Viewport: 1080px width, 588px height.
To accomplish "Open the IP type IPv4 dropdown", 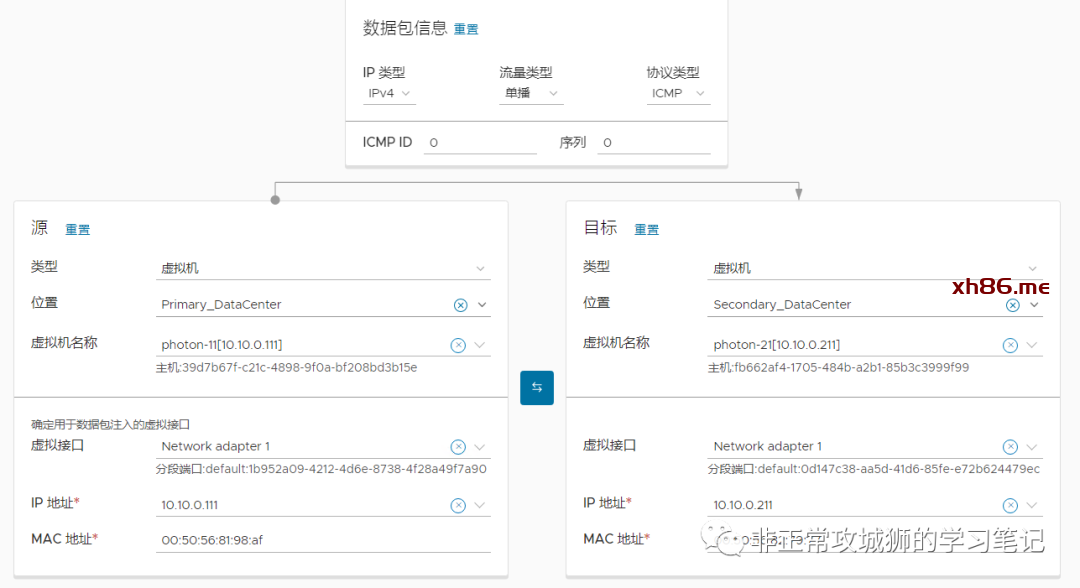I will coord(389,93).
